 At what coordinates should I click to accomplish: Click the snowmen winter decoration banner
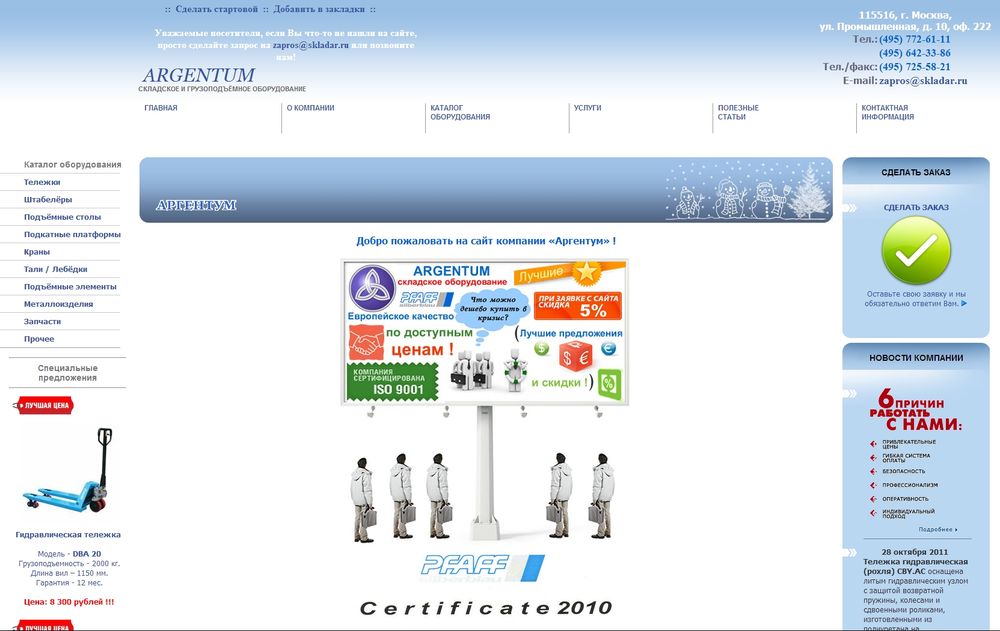pos(747,191)
